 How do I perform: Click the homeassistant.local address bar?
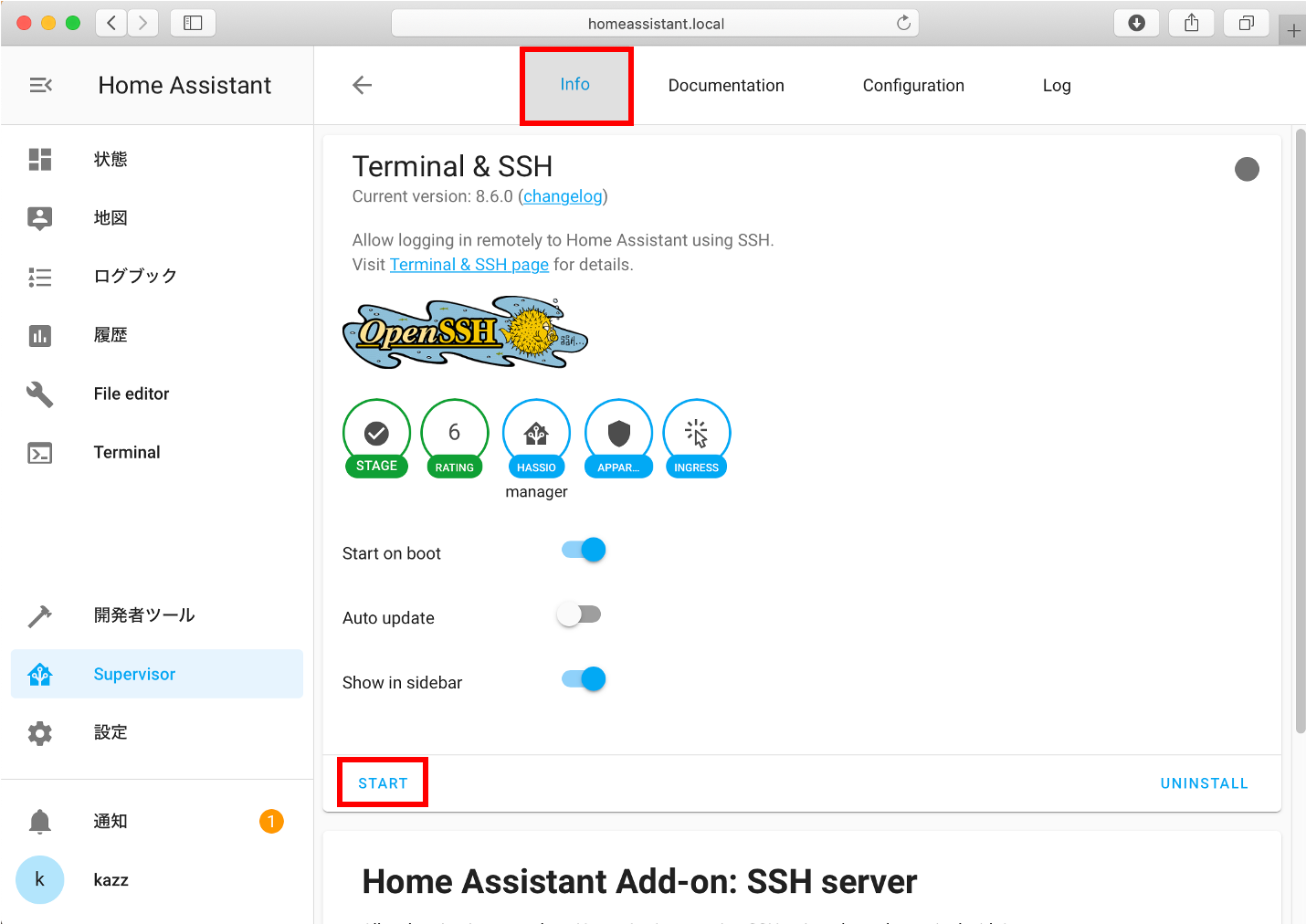click(655, 23)
